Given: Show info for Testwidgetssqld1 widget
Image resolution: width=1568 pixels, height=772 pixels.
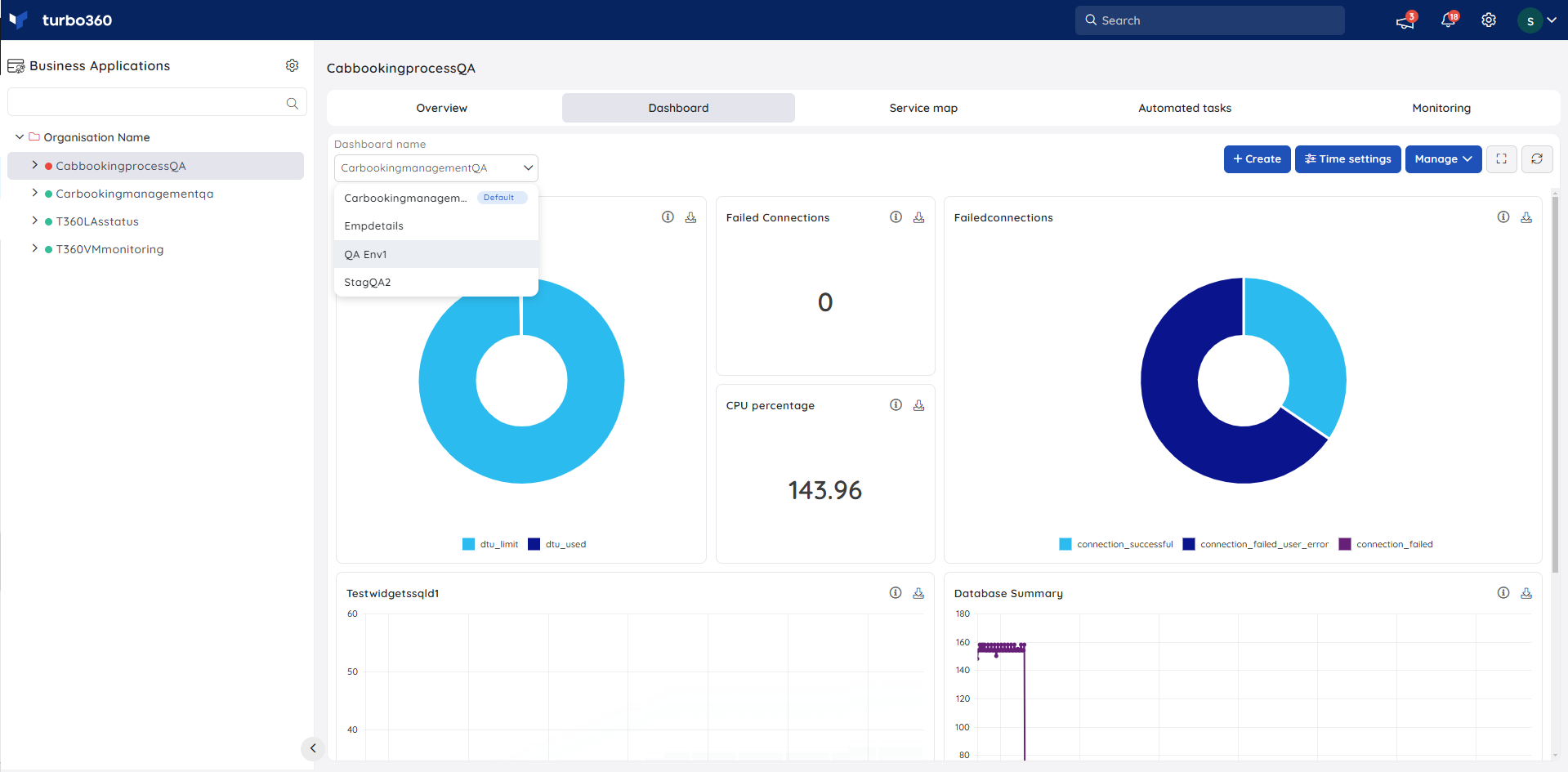Looking at the screenshot, I should click(x=896, y=593).
